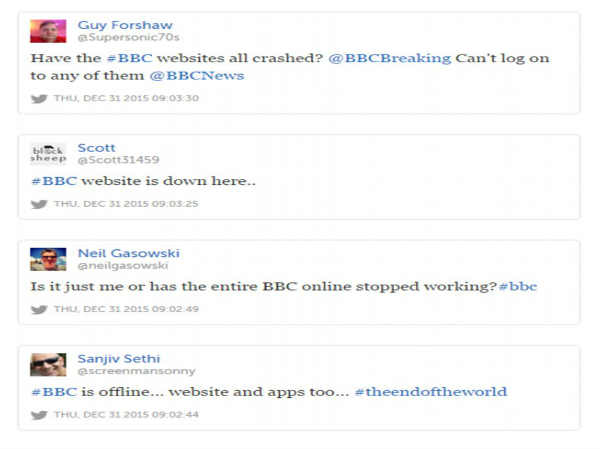Screen dimensions: 600x450
Task: Click the lowercase #bbc hashtag
Action: coord(517,286)
